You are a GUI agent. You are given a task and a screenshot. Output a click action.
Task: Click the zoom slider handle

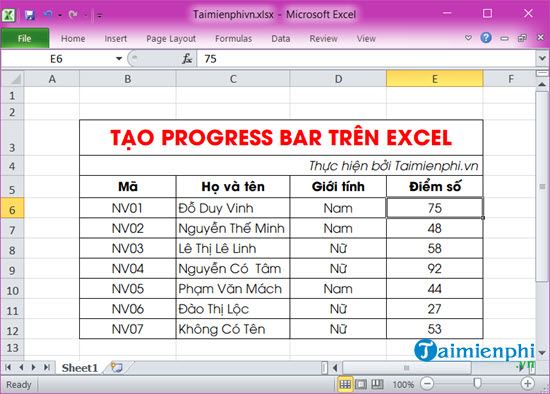(x=477, y=383)
